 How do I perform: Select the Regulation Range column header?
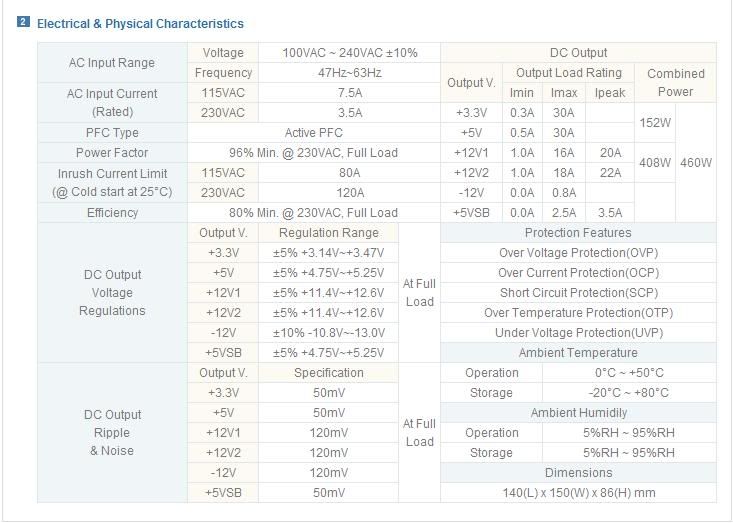click(x=328, y=233)
